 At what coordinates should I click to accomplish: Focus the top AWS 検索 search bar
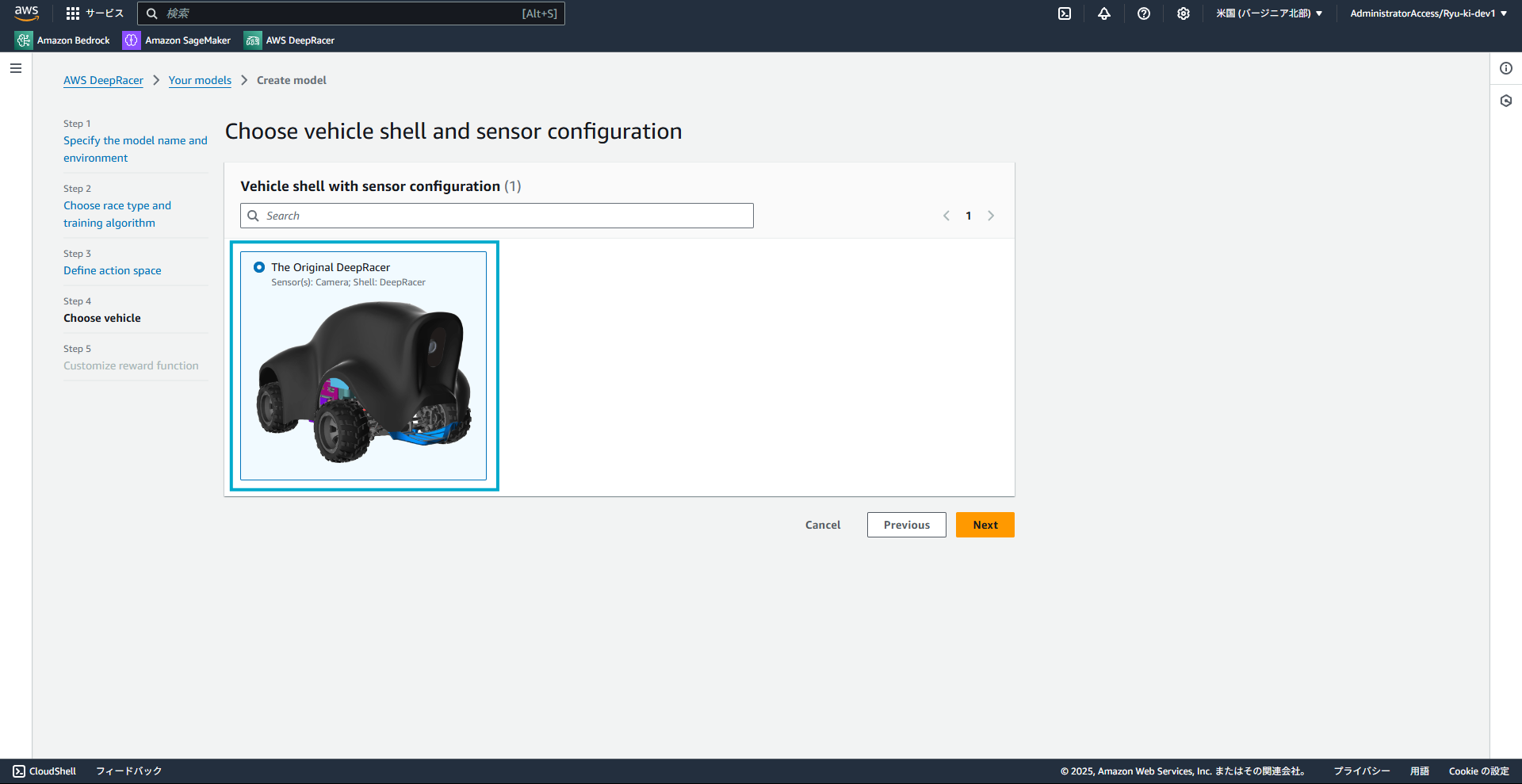point(351,13)
